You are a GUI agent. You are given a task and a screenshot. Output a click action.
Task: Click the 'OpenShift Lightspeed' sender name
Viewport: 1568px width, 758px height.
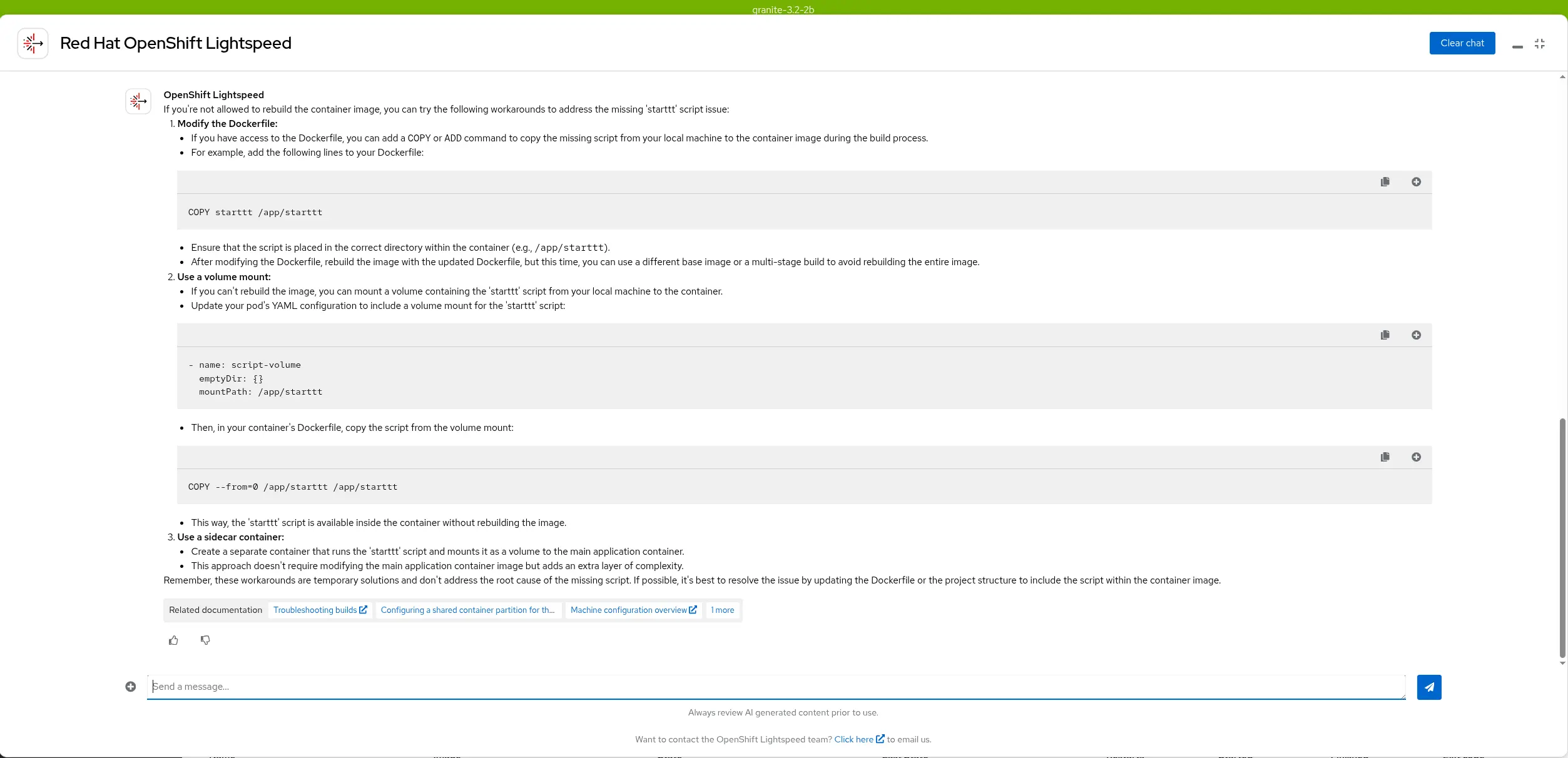[x=214, y=95]
